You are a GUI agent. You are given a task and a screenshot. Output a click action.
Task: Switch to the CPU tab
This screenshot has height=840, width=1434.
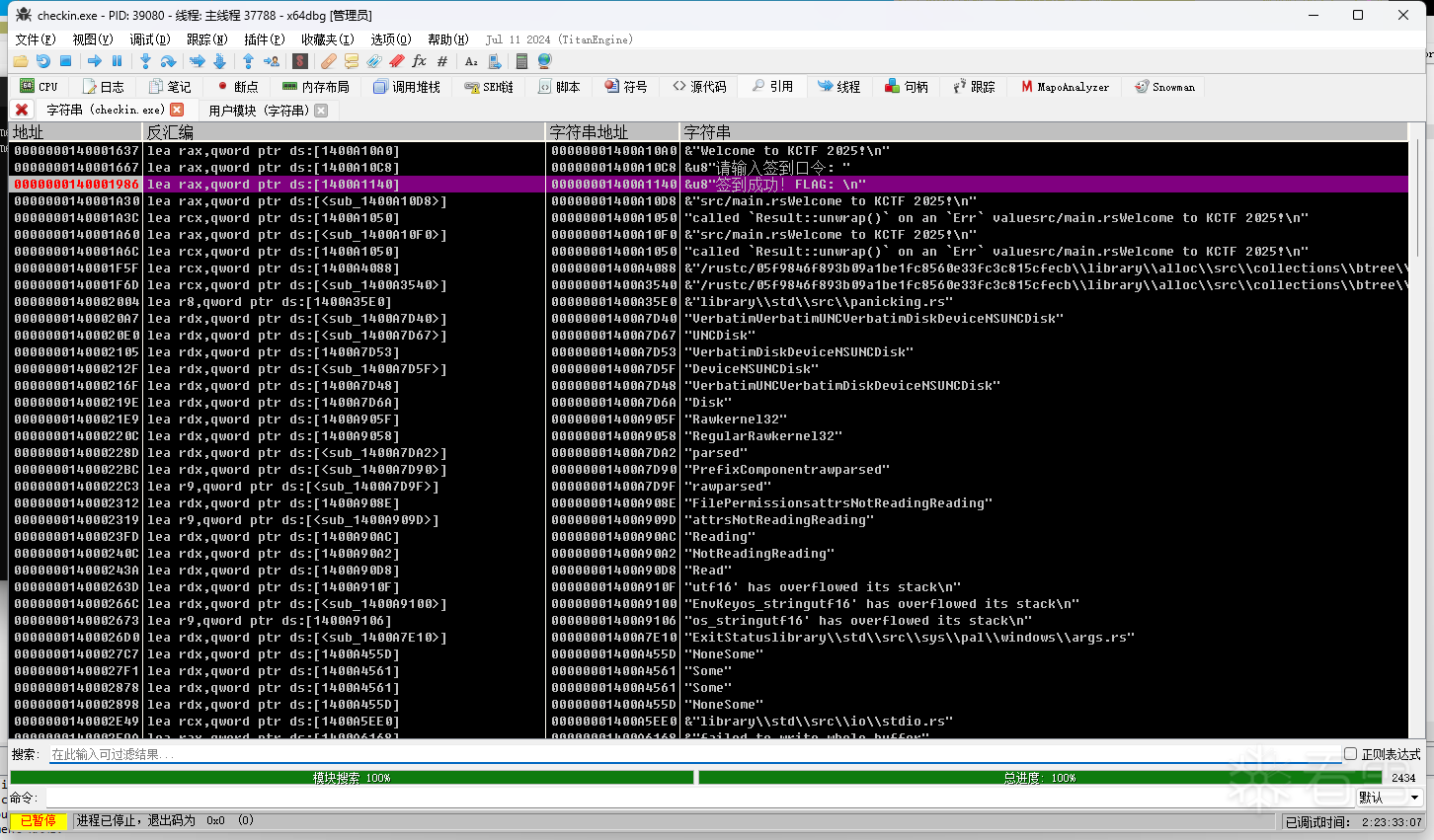40,87
